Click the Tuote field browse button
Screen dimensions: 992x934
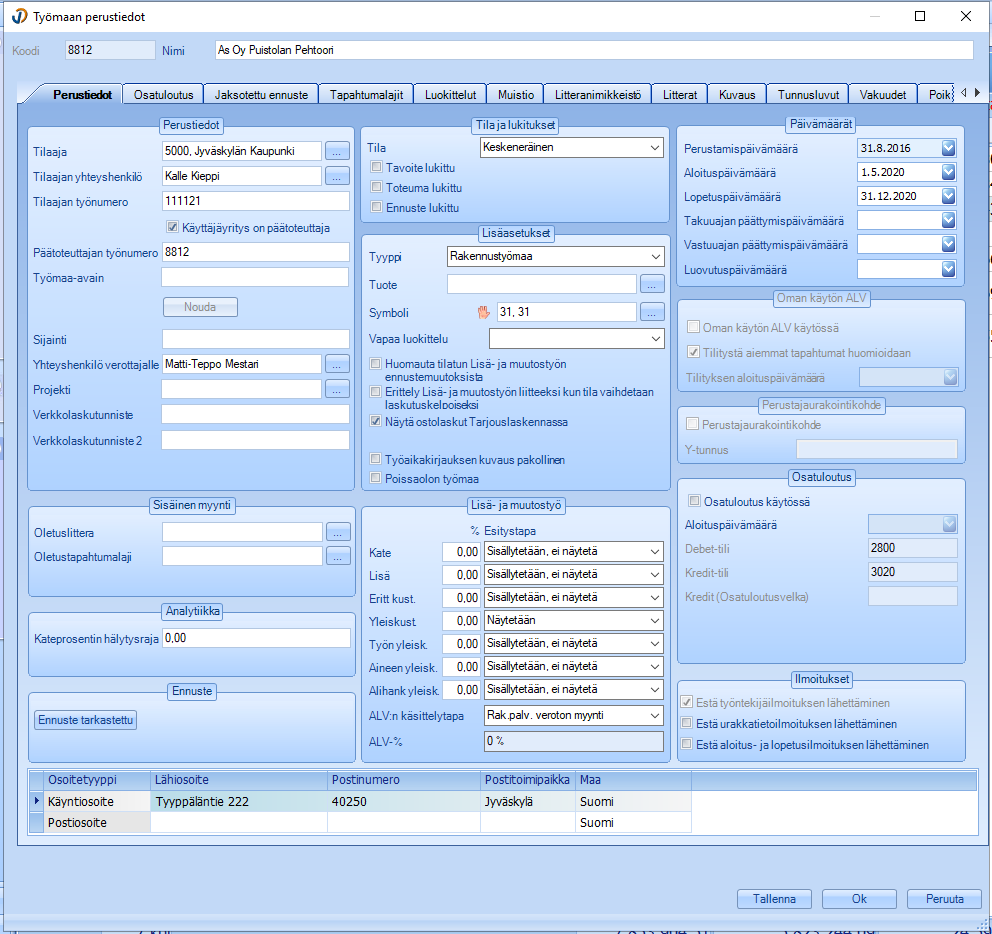pyautogui.click(x=652, y=284)
